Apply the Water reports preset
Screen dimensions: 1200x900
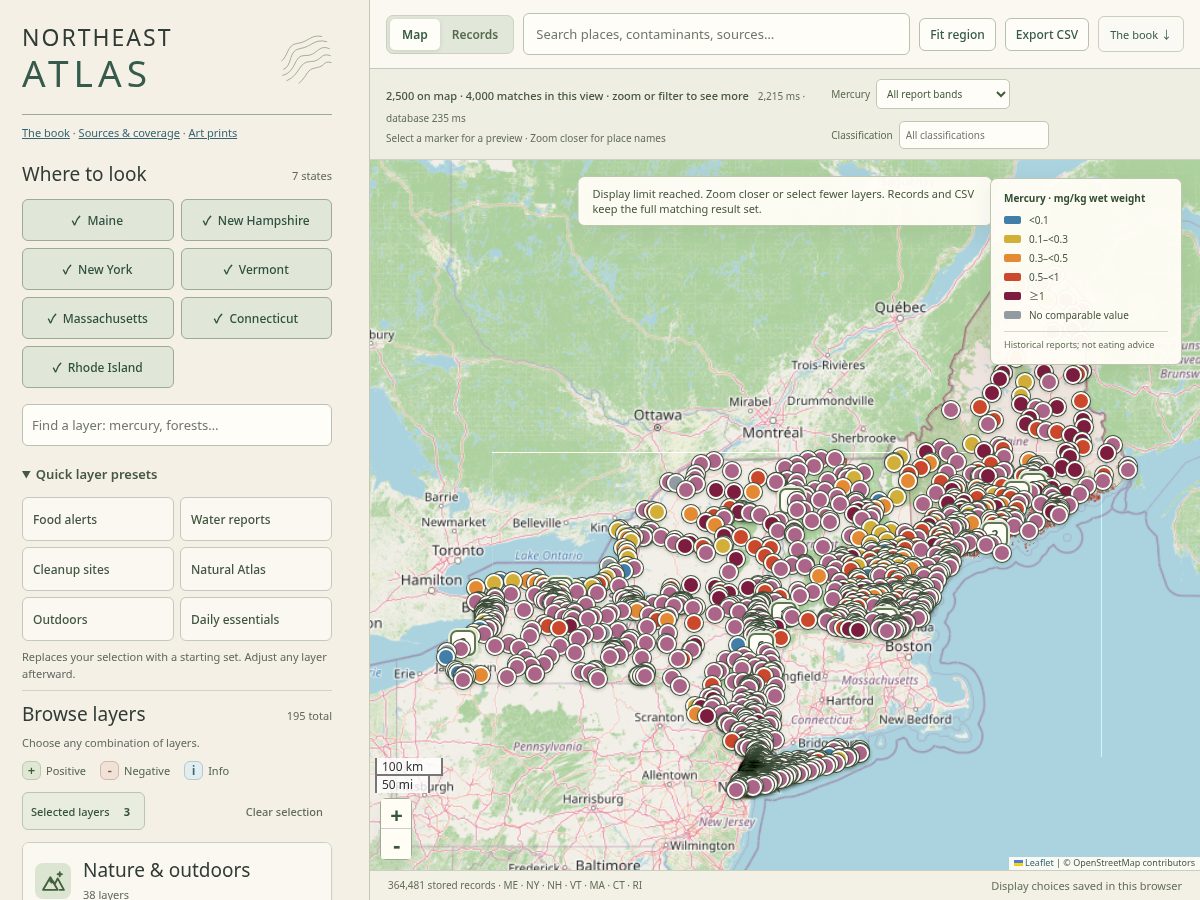click(x=256, y=519)
